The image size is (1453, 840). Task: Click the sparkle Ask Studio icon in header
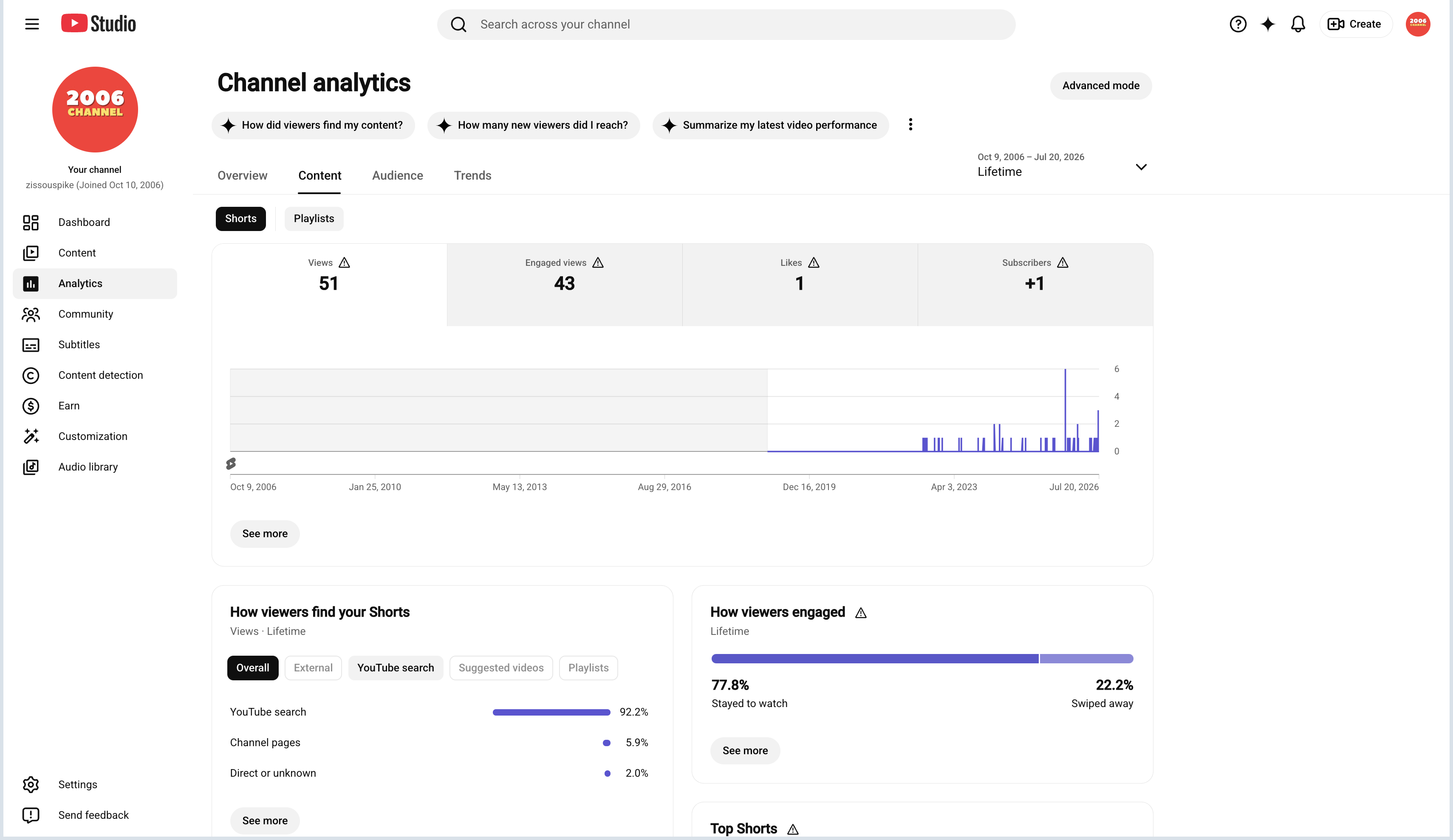[1267, 24]
